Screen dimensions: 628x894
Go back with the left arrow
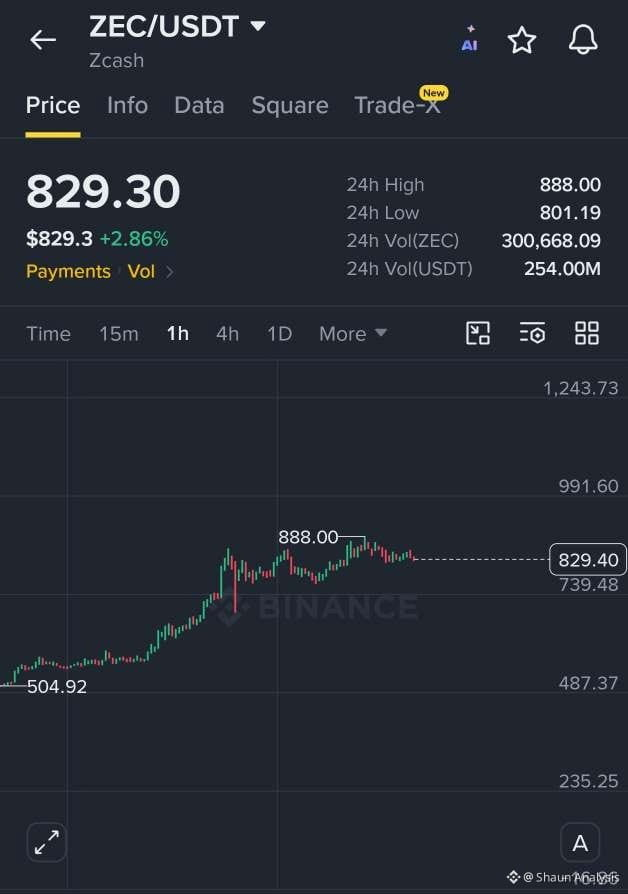click(43, 40)
